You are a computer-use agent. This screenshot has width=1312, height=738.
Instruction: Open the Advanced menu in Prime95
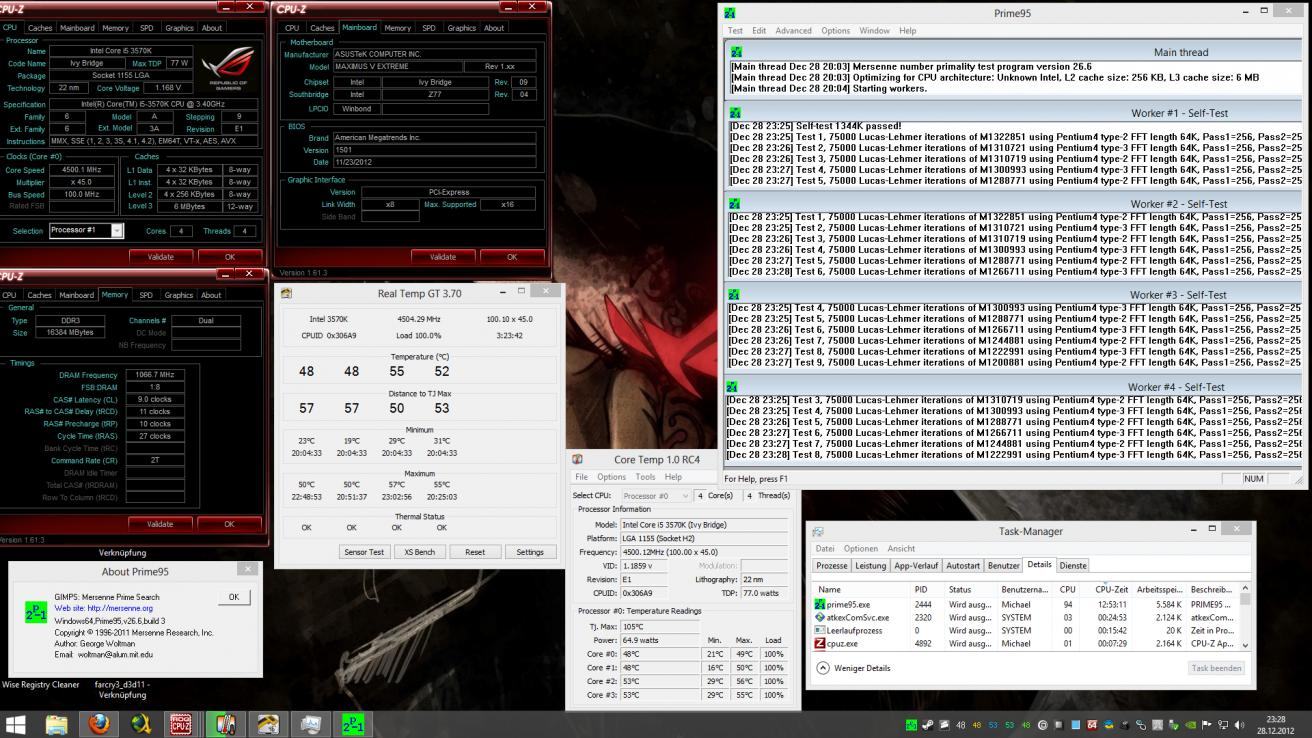click(794, 31)
